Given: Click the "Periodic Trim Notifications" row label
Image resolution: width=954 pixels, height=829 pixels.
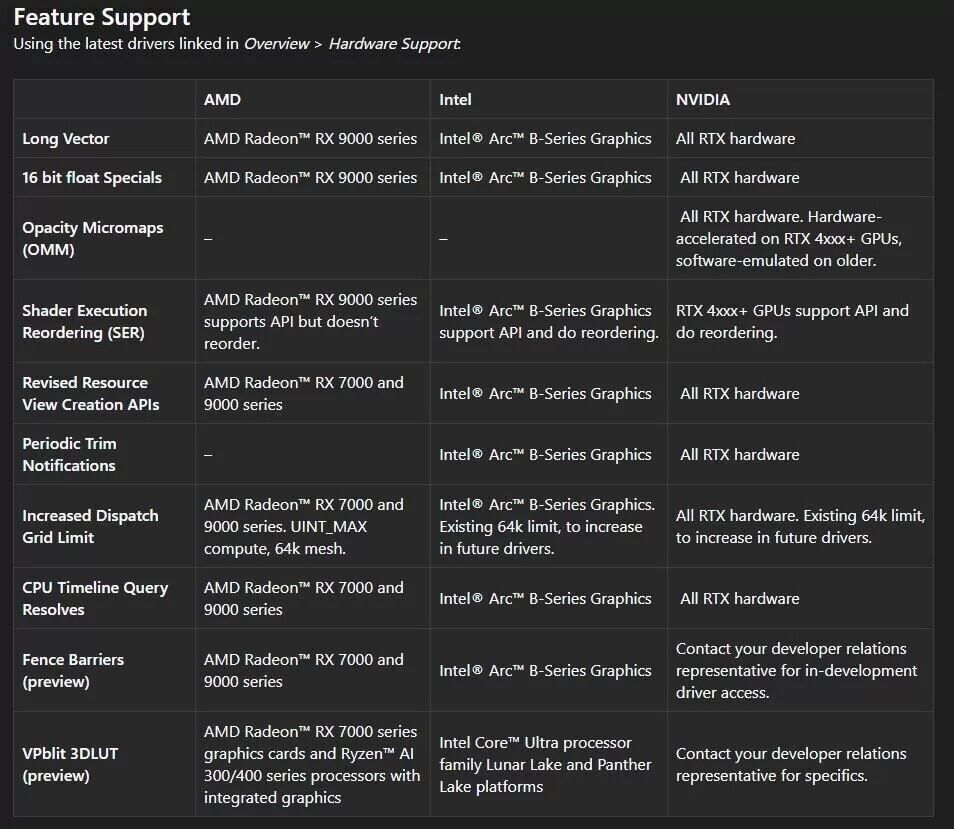Looking at the screenshot, I should (70, 454).
